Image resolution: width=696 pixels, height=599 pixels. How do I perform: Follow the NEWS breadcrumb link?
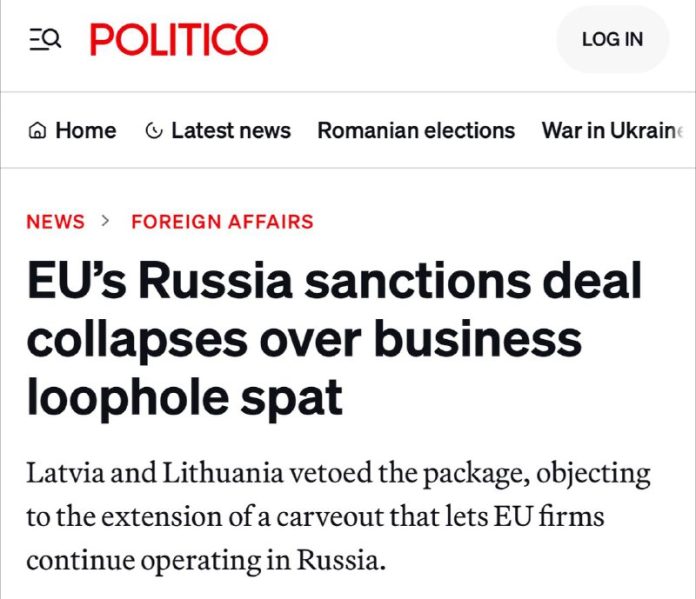click(55, 221)
